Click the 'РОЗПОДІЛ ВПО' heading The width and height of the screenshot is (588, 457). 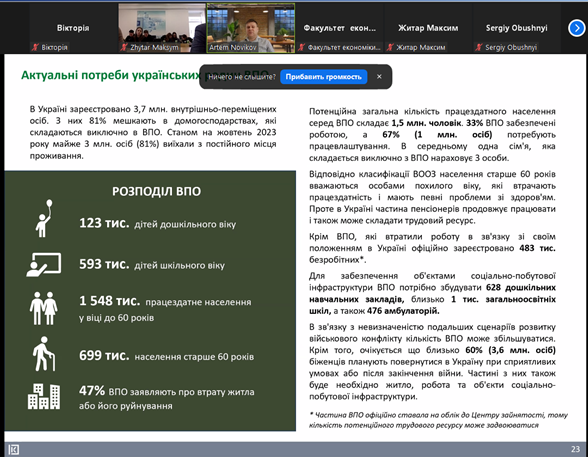point(156,192)
